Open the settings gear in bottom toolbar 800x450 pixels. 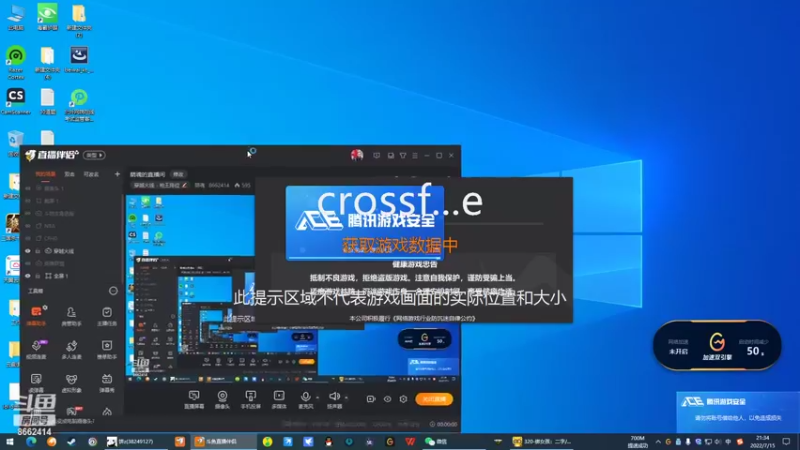click(x=404, y=399)
